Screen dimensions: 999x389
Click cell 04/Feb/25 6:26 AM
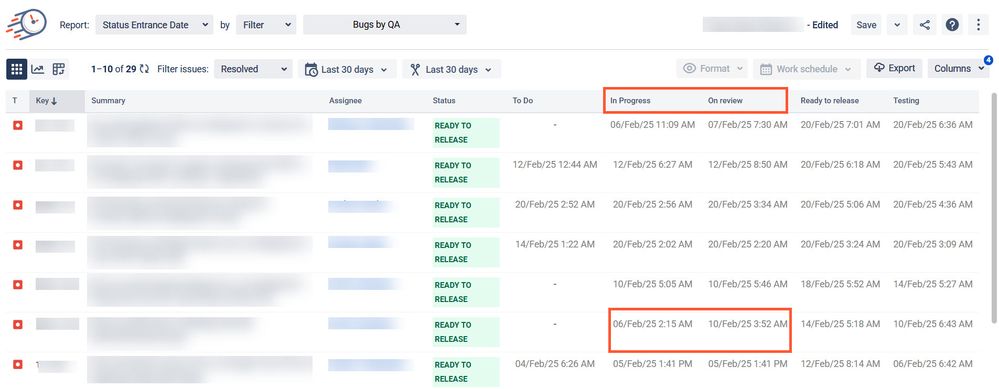(x=555, y=364)
